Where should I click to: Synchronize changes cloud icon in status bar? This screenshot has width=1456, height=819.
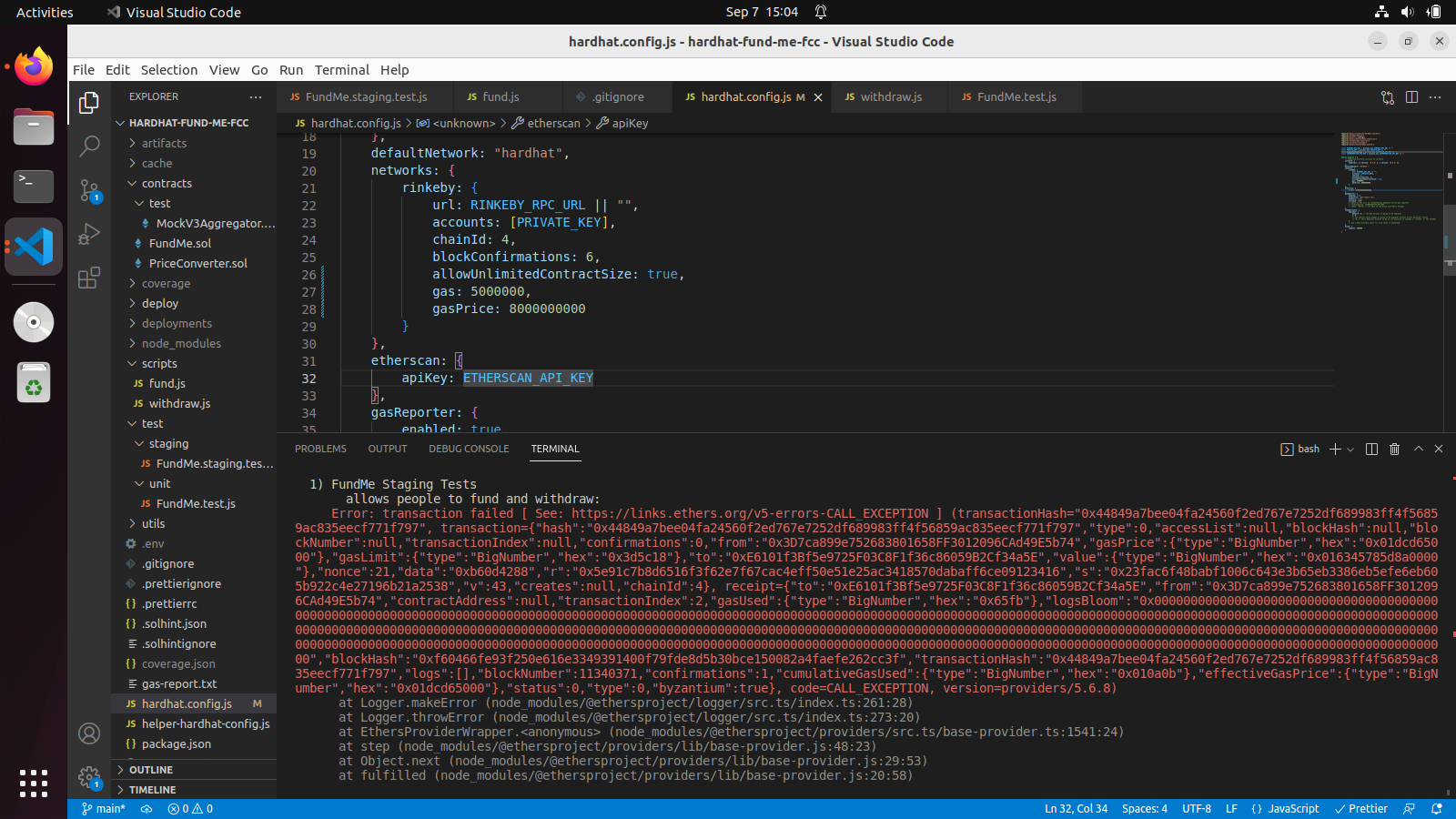[146, 809]
